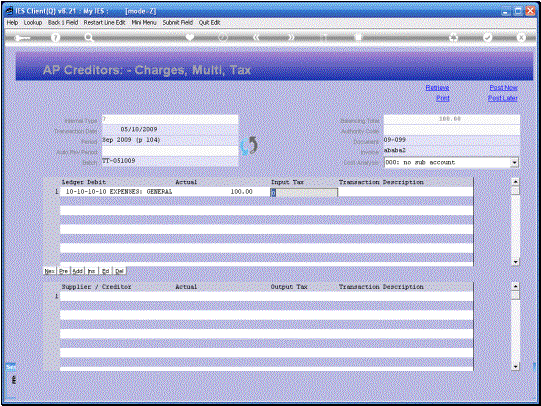
Task: Click the Retrieve link
Action: tap(437, 88)
